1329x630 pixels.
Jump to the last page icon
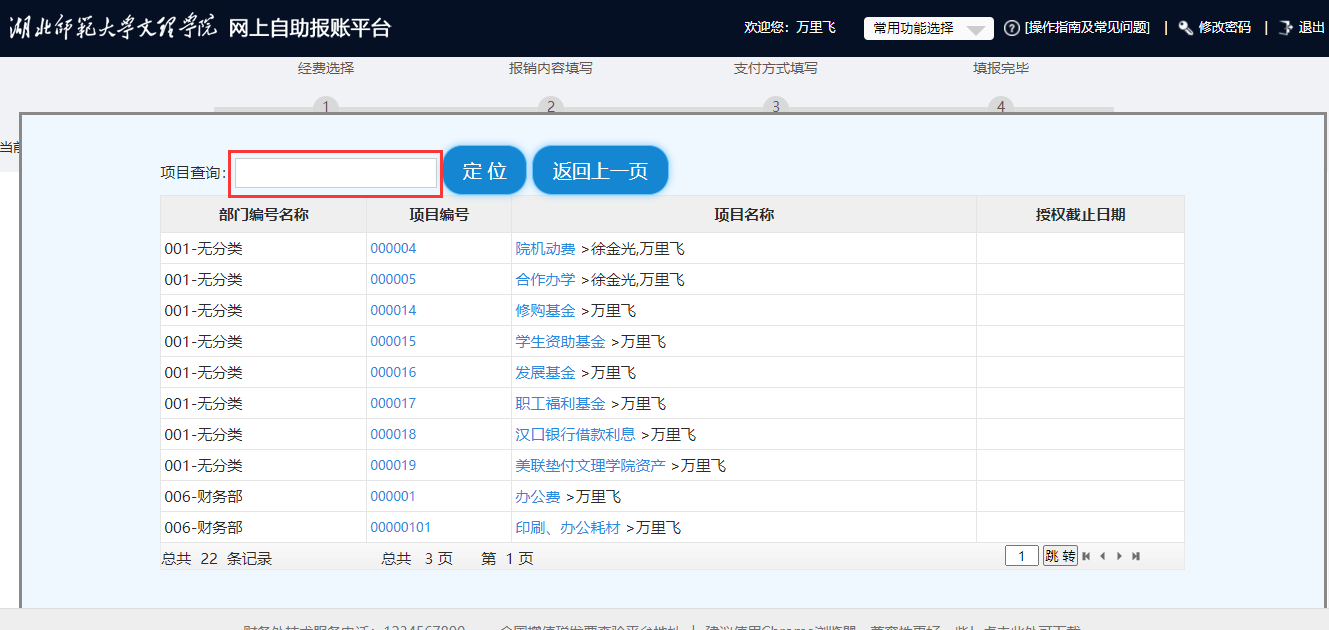tap(1136, 556)
